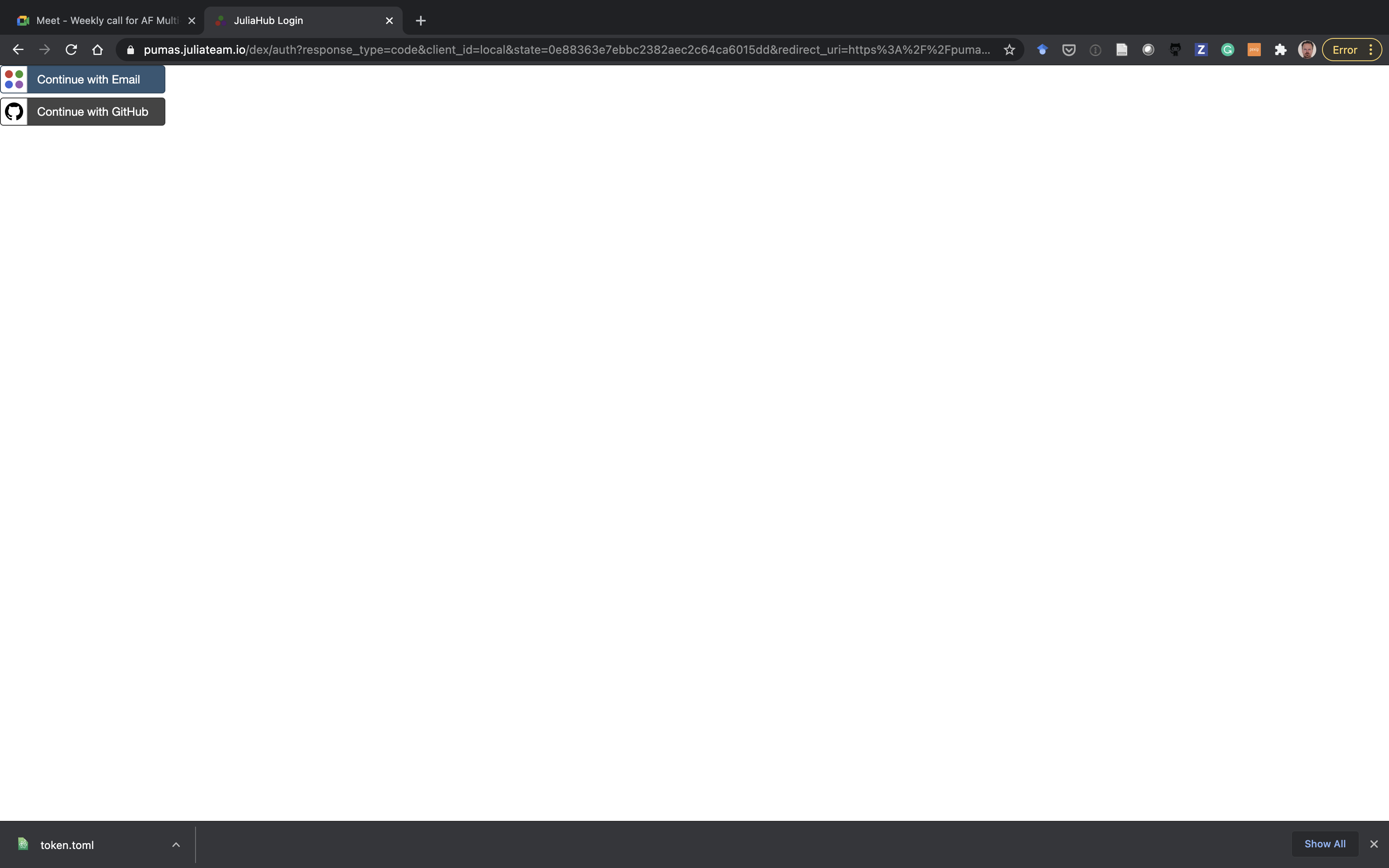
Task: Open the 1Password extension
Action: pyautogui.click(x=1096, y=50)
